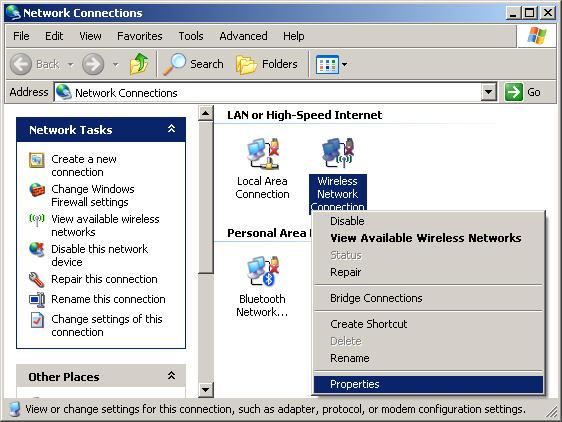This screenshot has width=562, height=422.
Task: Click the Network Connections icon in the address bar
Action: coord(63,92)
